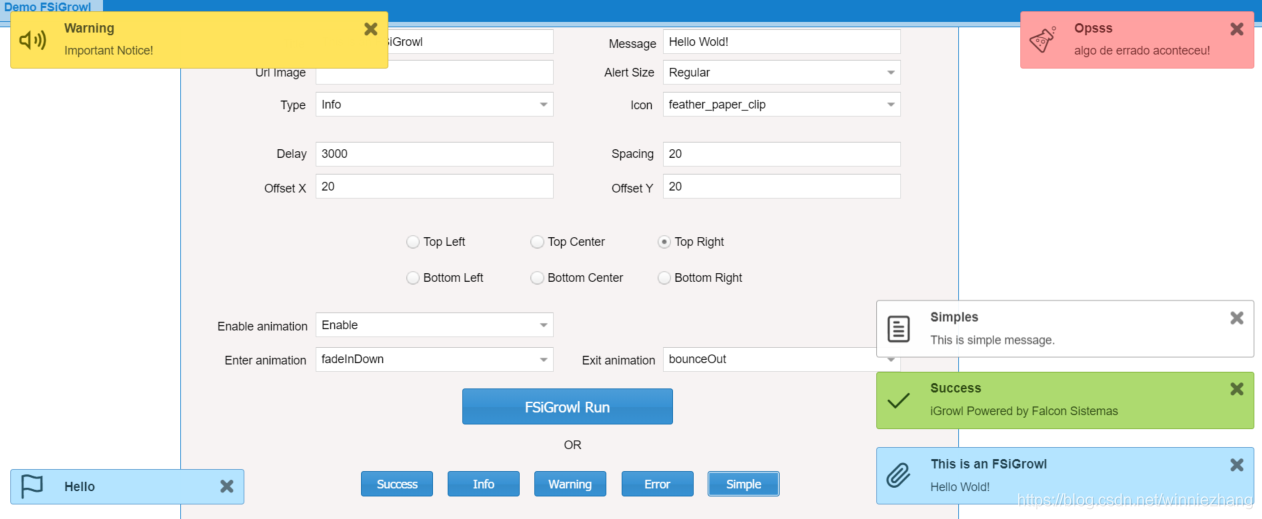Screen dimensions: 1262x519
Task: Open the Icon dropdown showing feather_paper_clip
Action: tap(782, 104)
